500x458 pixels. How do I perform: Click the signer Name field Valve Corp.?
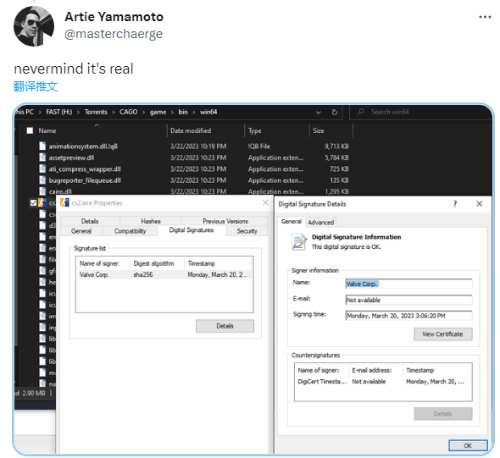point(409,284)
